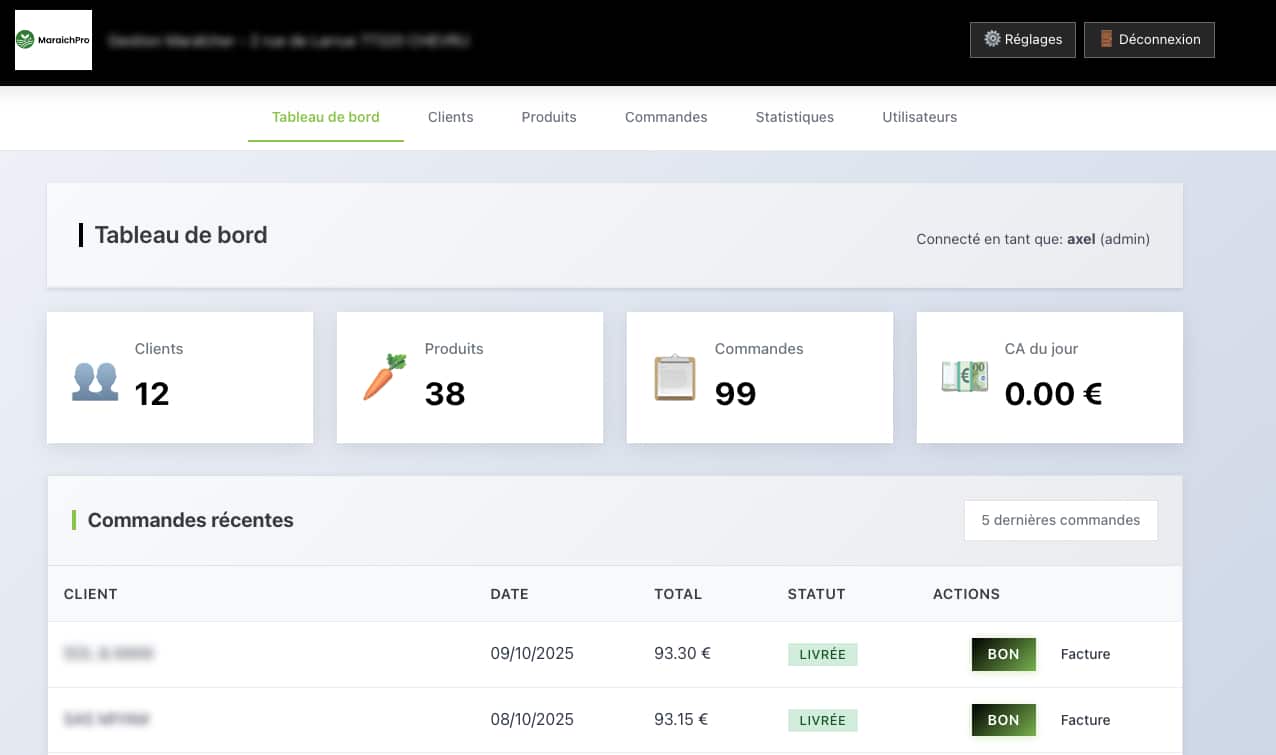
Task: Select the Utilisateurs tab
Action: point(919,117)
